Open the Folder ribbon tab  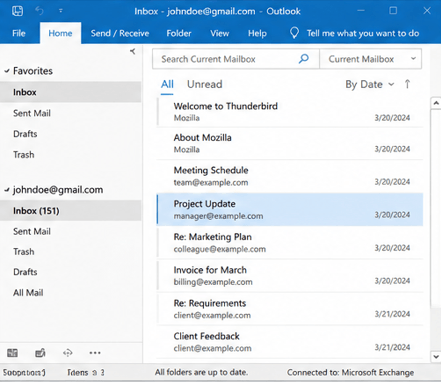pos(179,33)
